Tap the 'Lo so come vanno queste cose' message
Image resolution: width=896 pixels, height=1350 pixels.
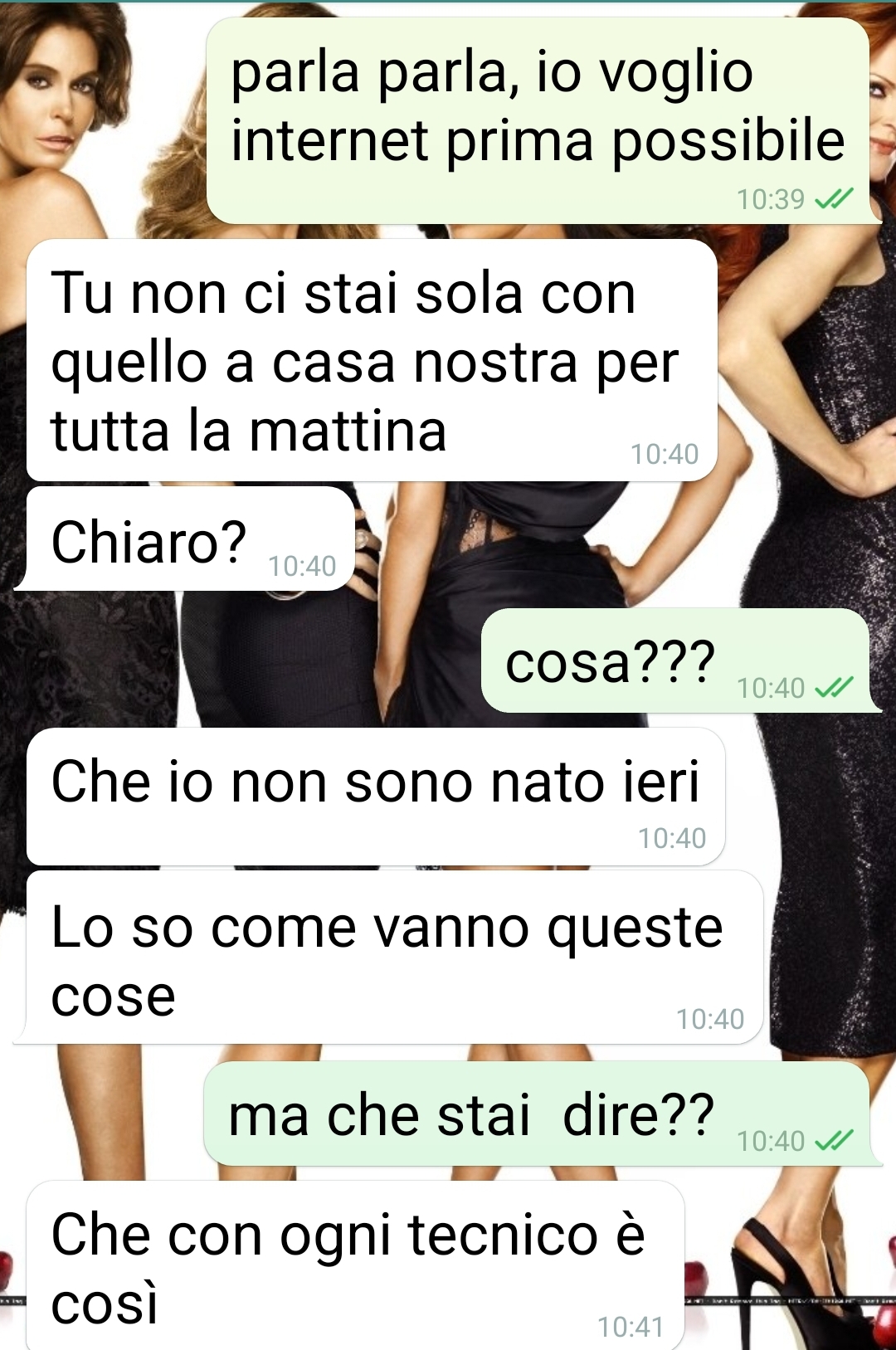coord(394,957)
